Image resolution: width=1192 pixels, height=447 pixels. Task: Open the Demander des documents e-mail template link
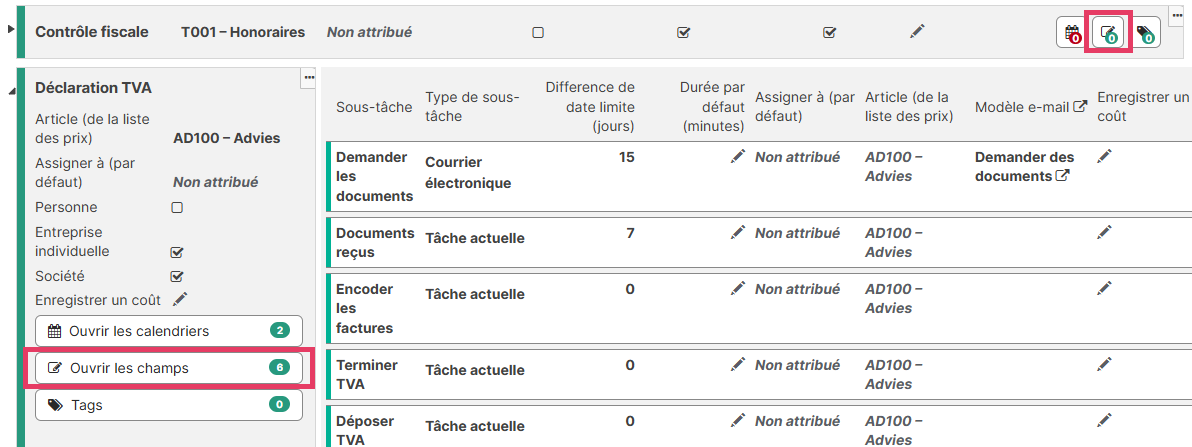click(1023, 166)
